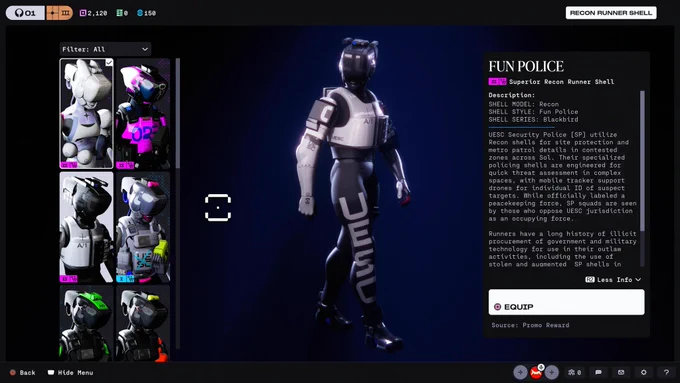This screenshot has width=680, height=383.
Task: Select the magenta 02 shell skin thumbnail
Action: [143, 114]
